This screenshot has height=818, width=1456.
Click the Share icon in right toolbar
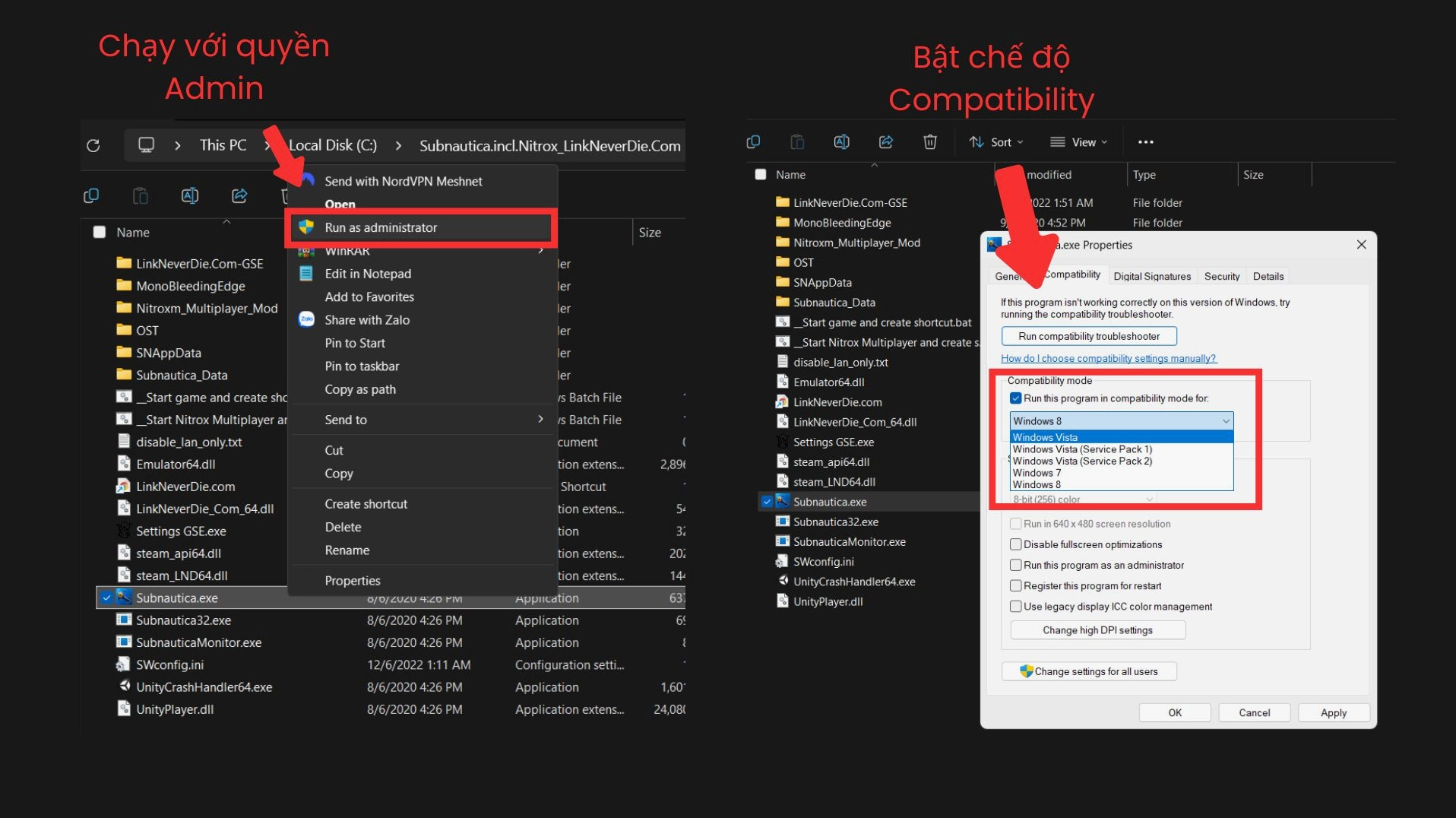coord(885,142)
